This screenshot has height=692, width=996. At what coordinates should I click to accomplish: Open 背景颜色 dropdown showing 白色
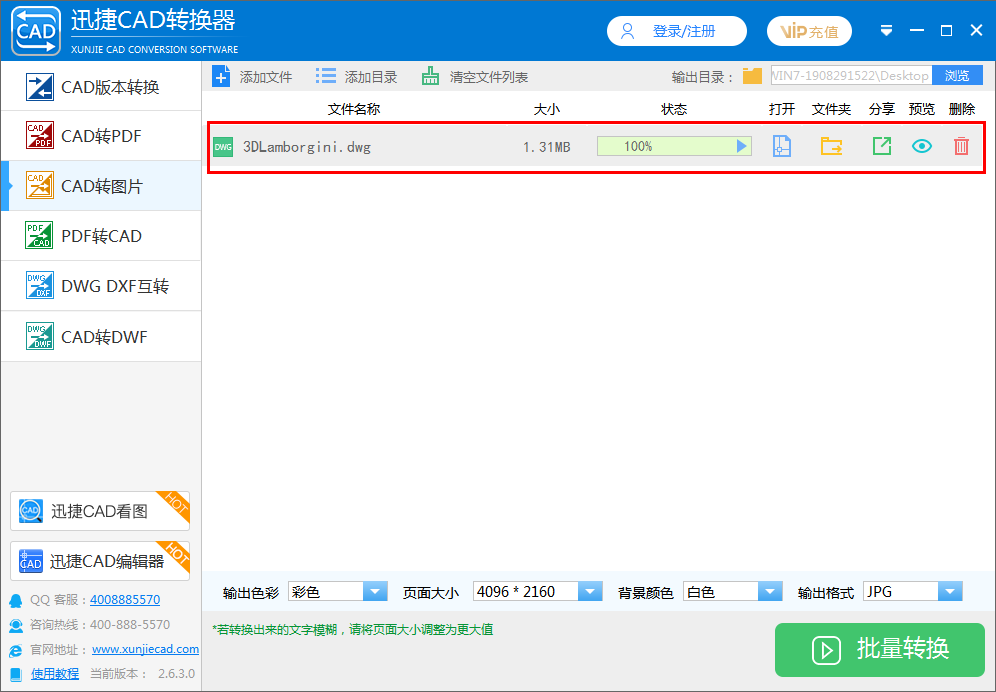733,592
